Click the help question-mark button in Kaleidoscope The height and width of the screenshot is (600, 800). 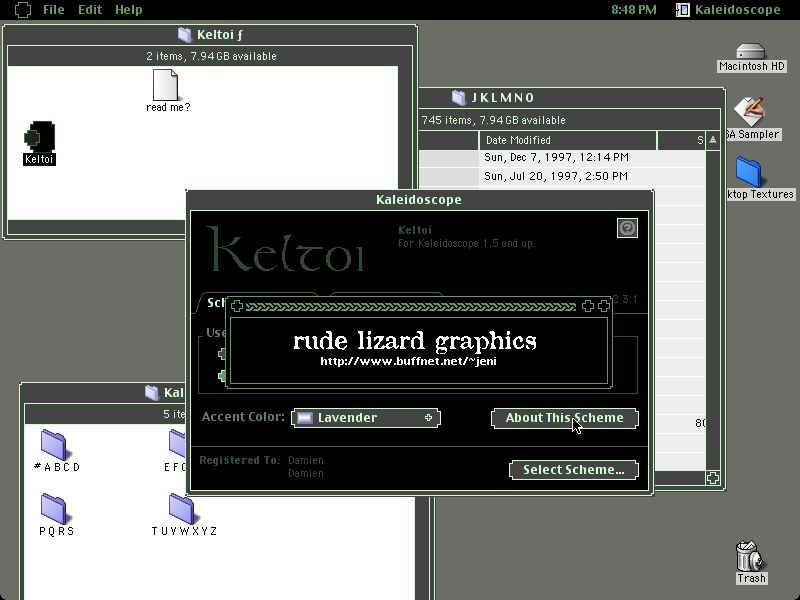[x=627, y=228]
